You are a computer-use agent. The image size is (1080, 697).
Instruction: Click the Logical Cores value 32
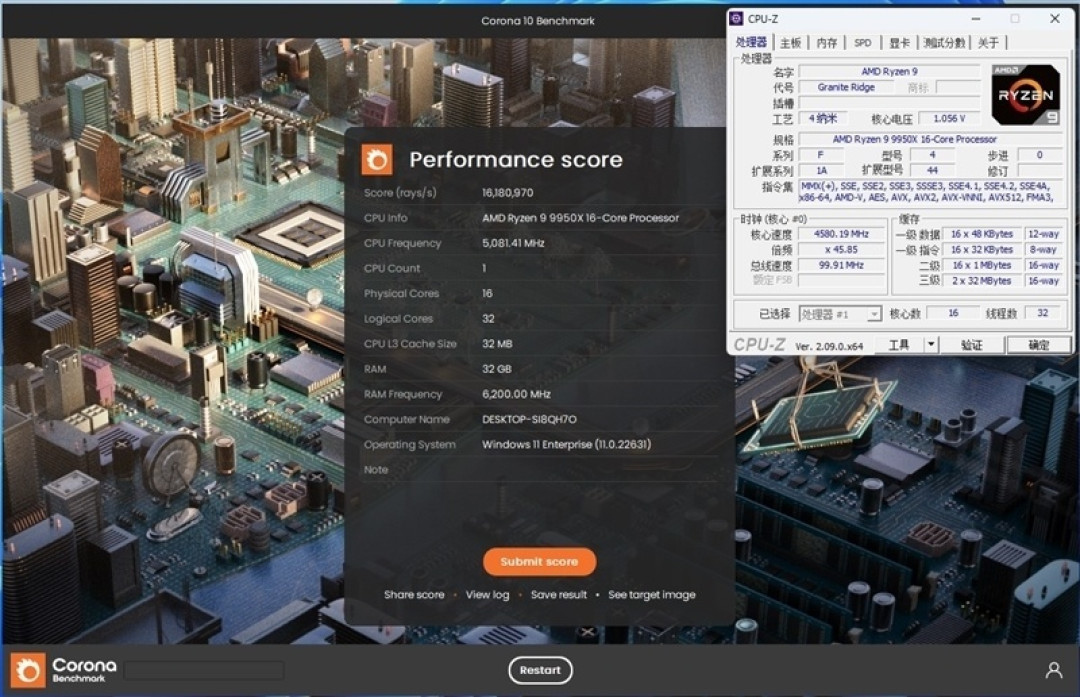(488, 319)
